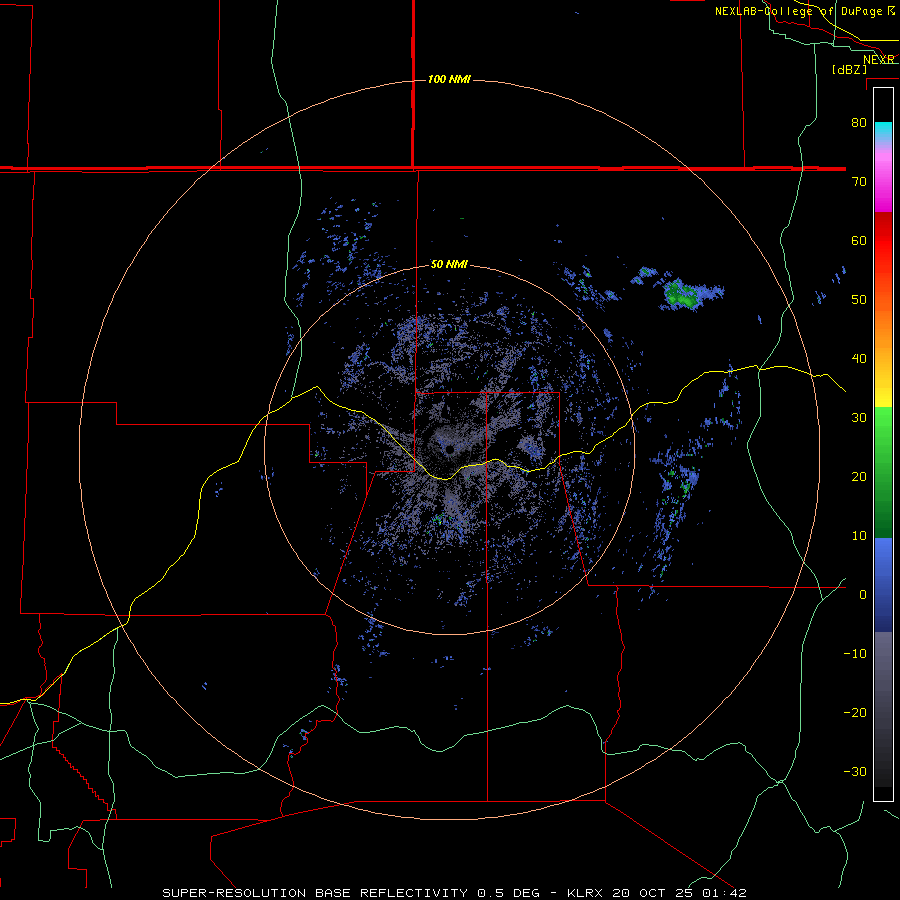Click the blue segment of the color bar
900x900 pixels.
(x=883, y=585)
